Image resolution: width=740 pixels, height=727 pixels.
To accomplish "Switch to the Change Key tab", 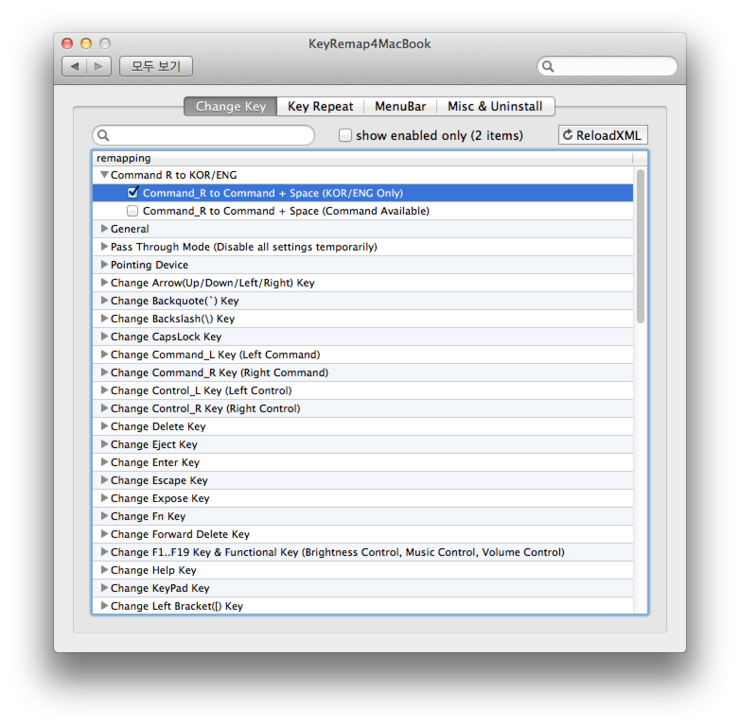I will pyautogui.click(x=230, y=106).
